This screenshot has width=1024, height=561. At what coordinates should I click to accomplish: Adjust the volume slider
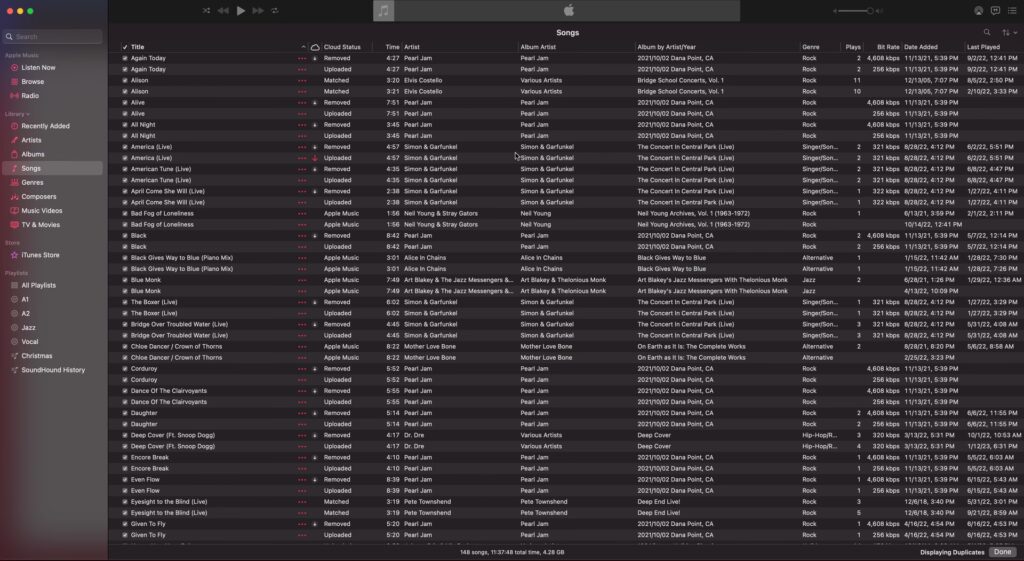tap(853, 11)
